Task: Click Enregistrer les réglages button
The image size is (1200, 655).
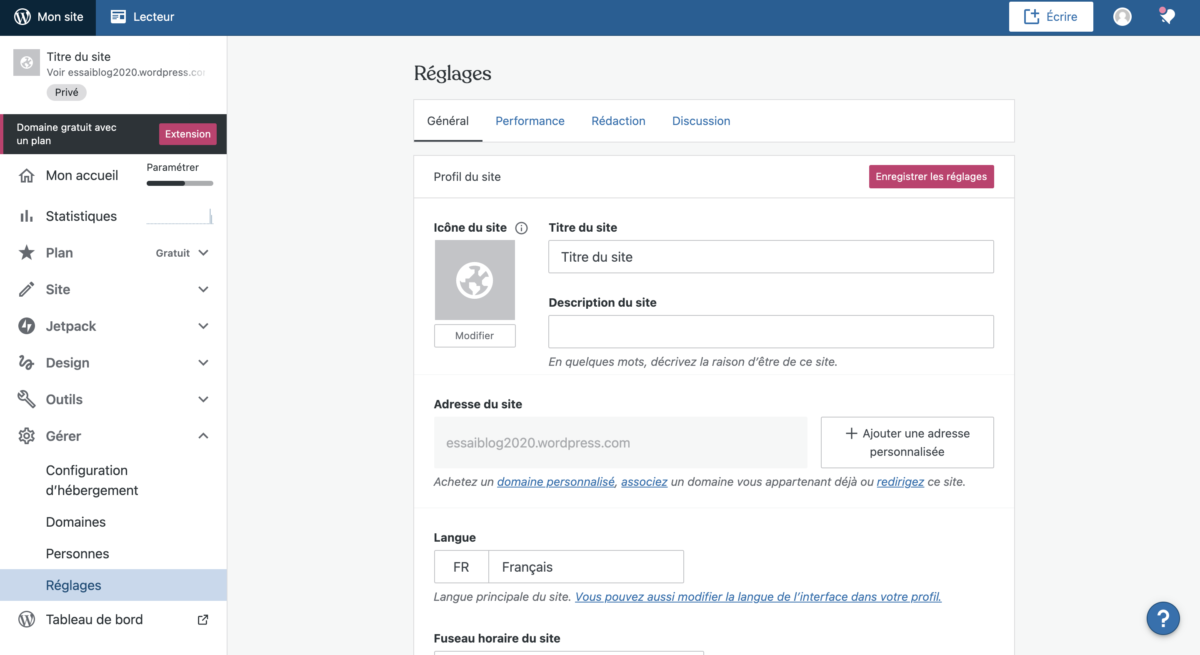Action: click(x=931, y=177)
